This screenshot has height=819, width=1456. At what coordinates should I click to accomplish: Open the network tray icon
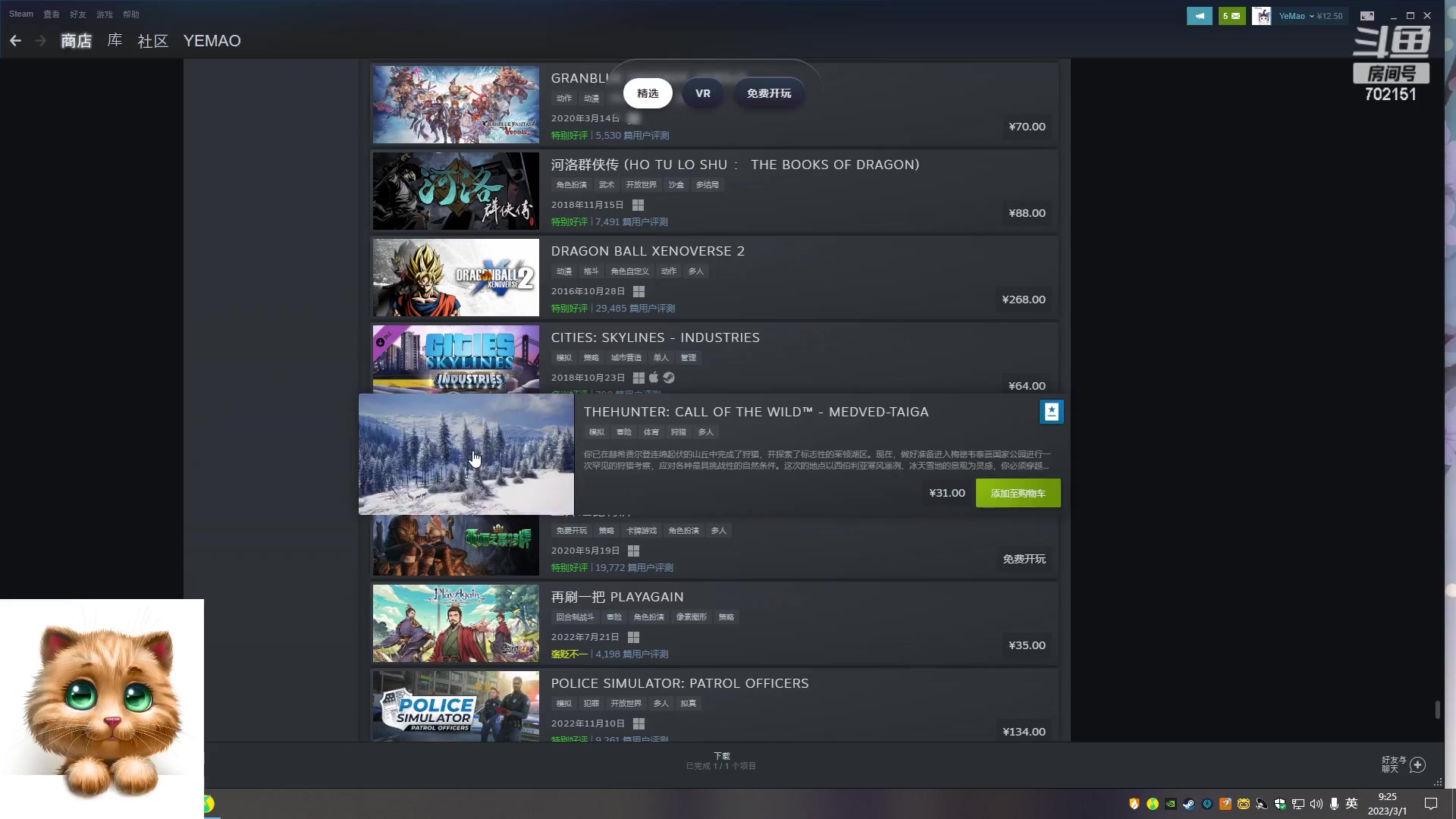1298,804
